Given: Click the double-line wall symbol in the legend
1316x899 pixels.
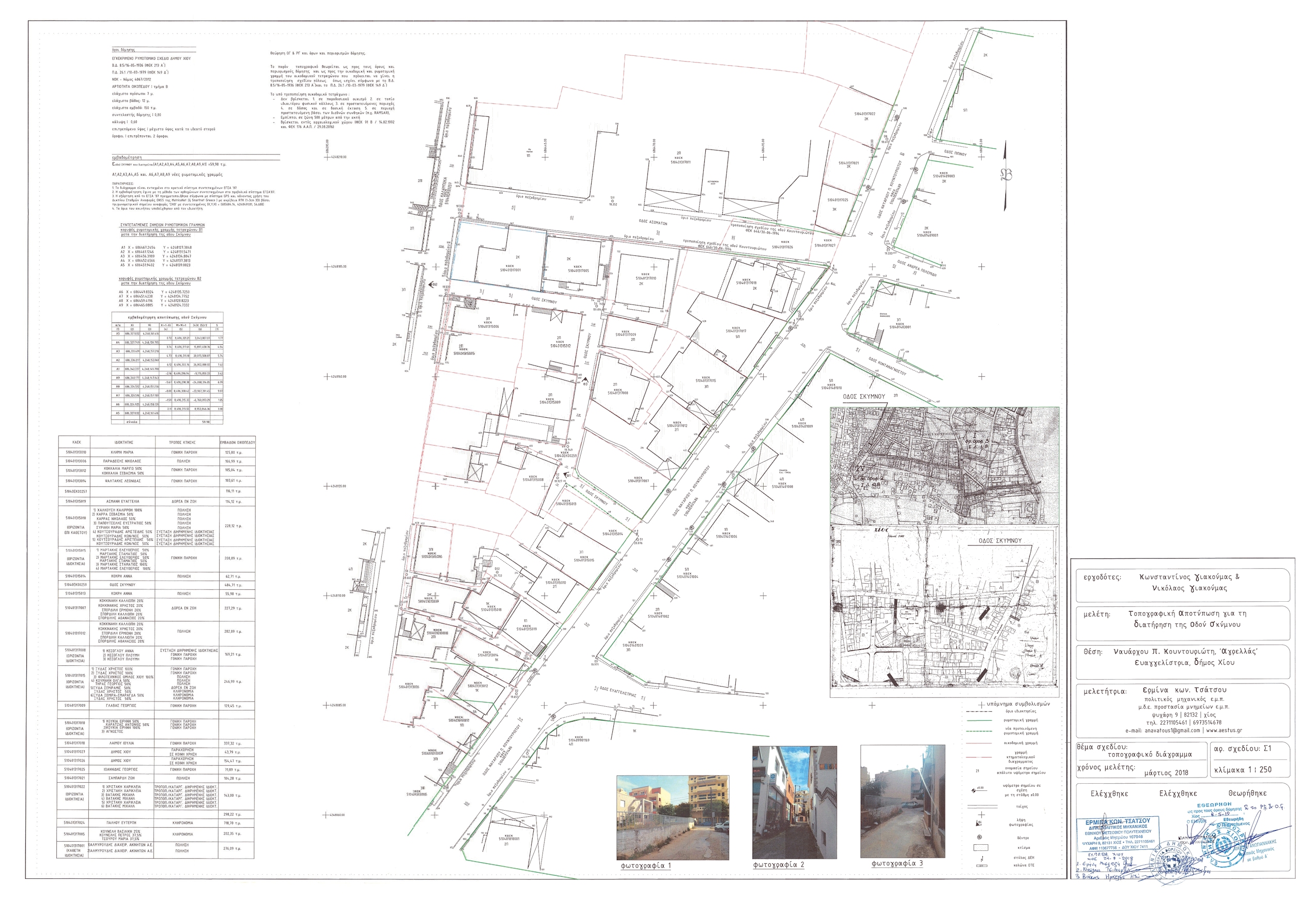Looking at the screenshot, I should pos(982,806).
